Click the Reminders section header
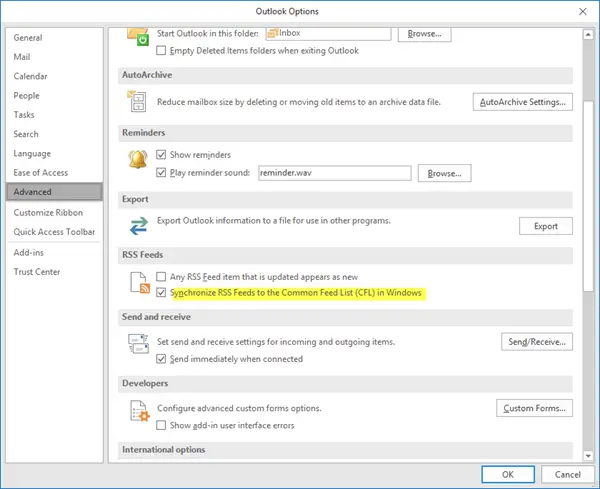Viewport: 600px width, 489px height. point(345,133)
